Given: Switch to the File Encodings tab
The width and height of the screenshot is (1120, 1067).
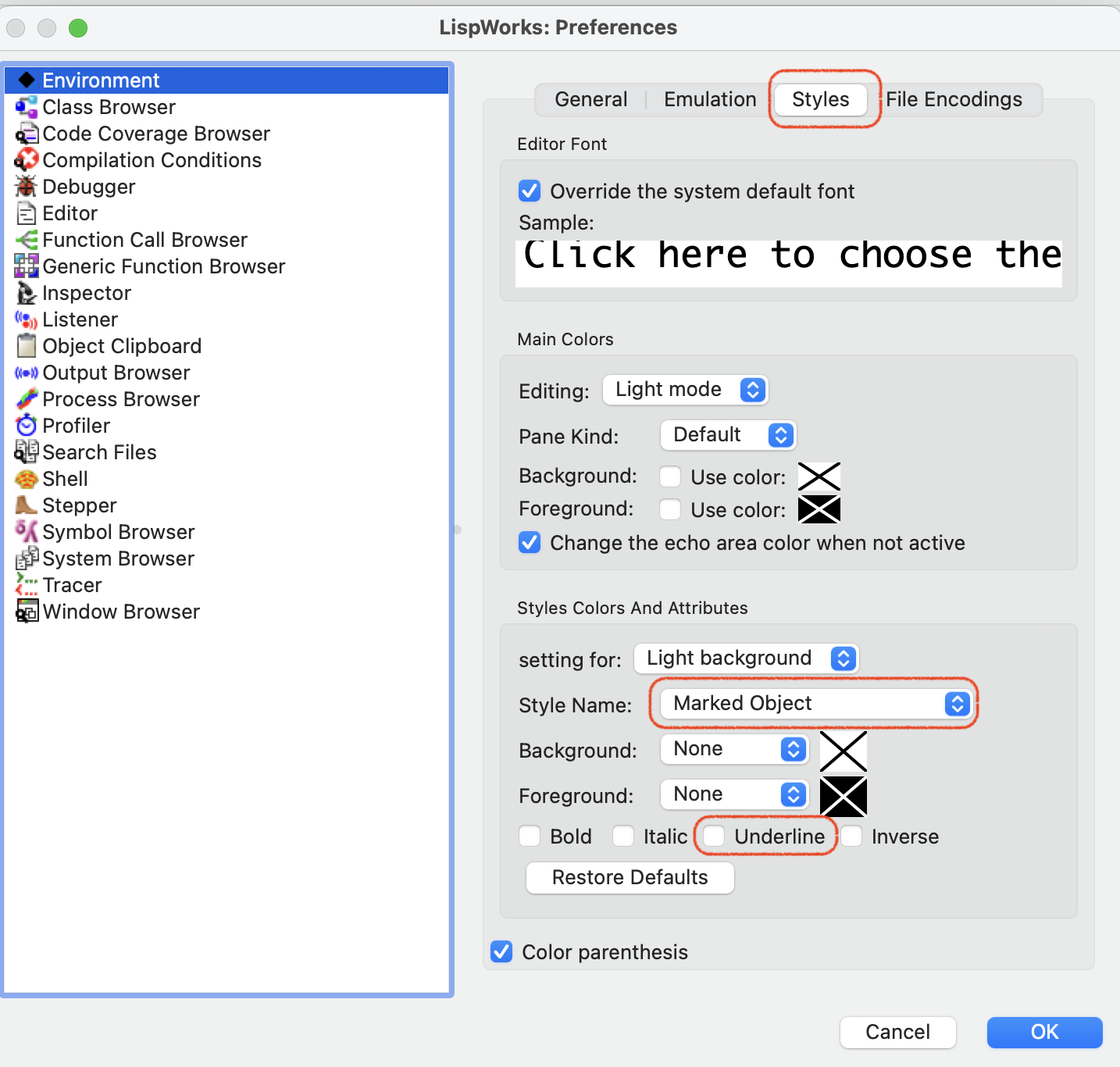Looking at the screenshot, I should (x=954, y=99).
